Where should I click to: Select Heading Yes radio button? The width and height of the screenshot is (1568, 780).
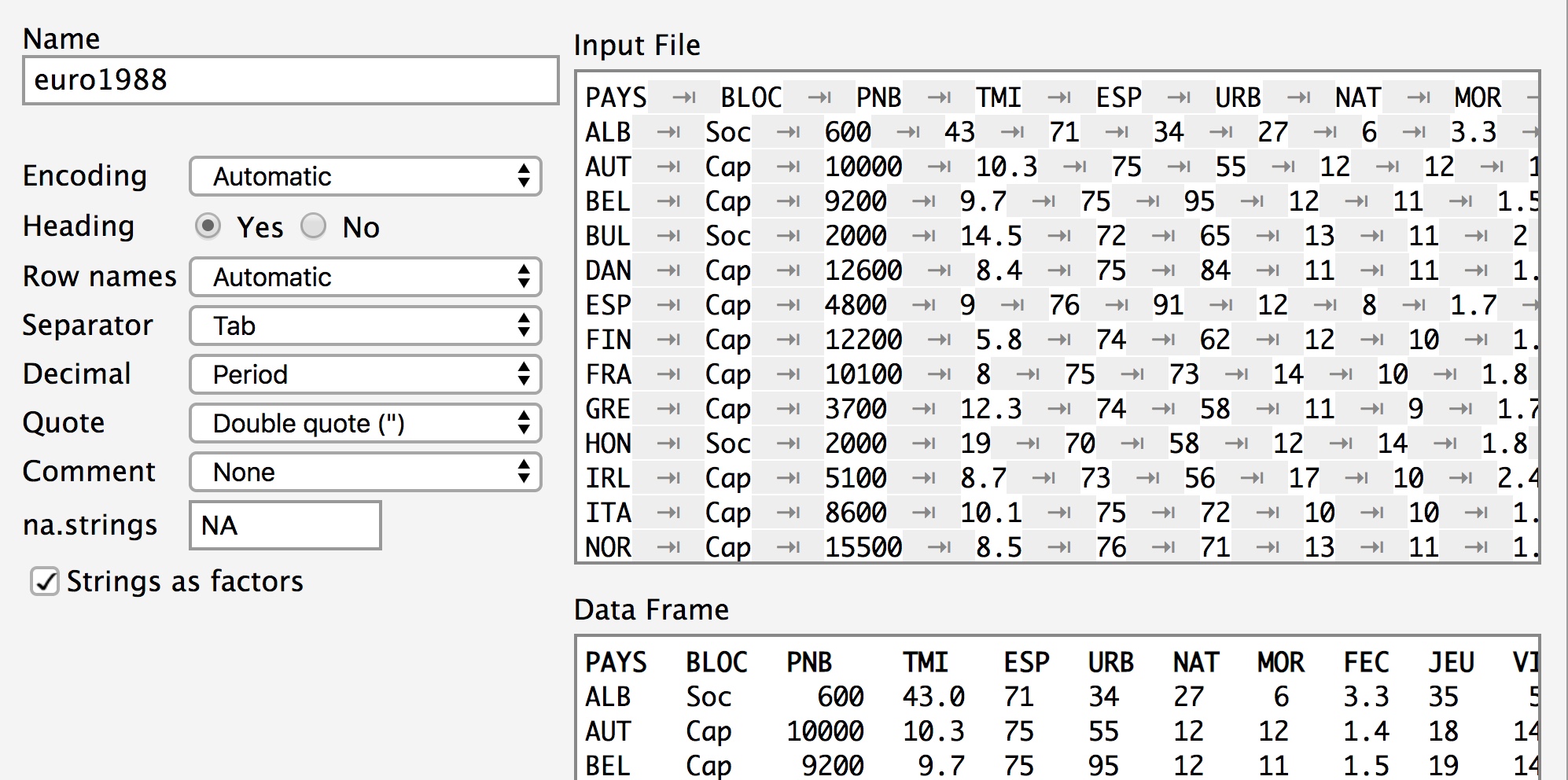click(208, 226)
